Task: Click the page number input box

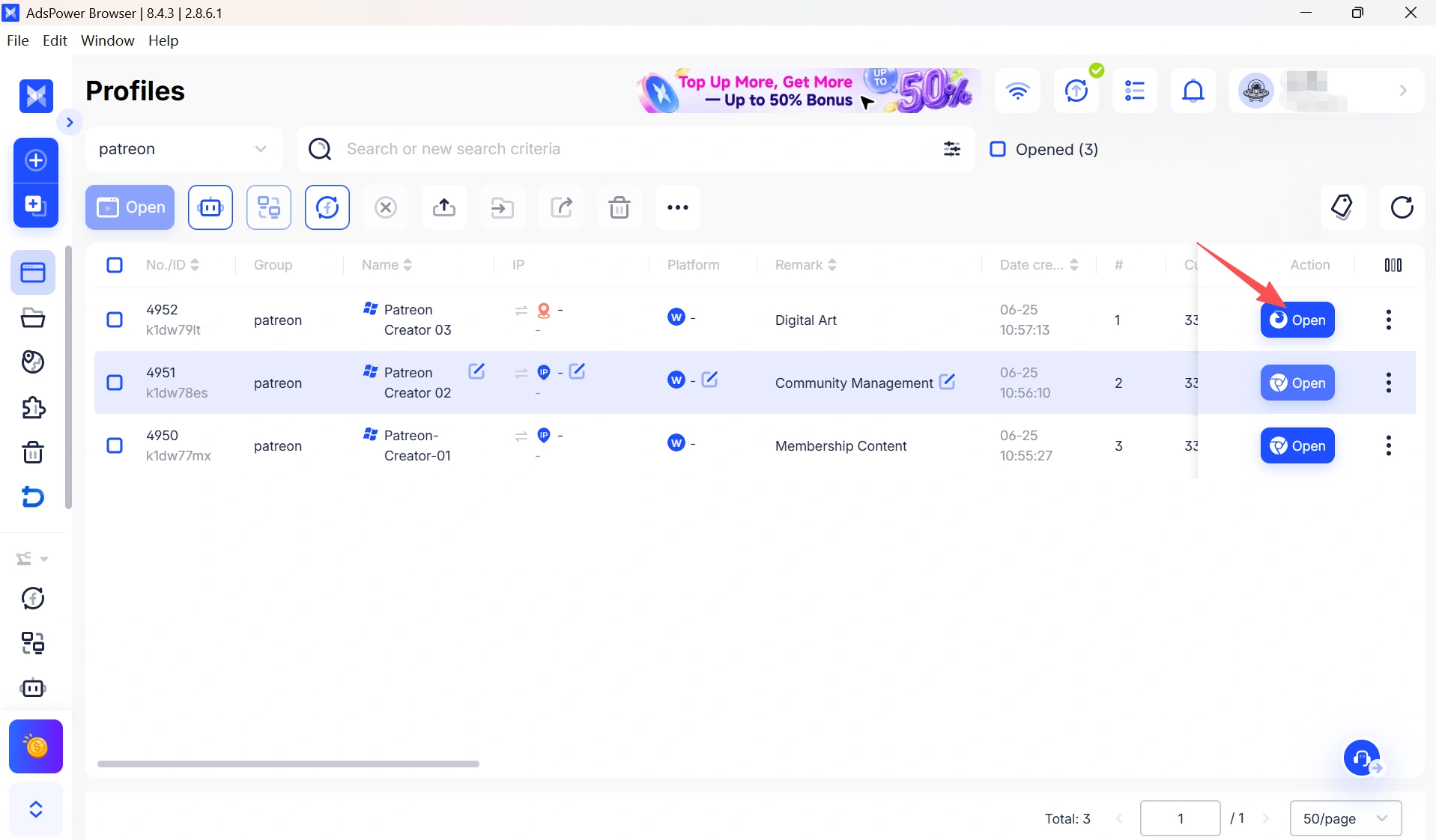Action: pos(1181,818)
